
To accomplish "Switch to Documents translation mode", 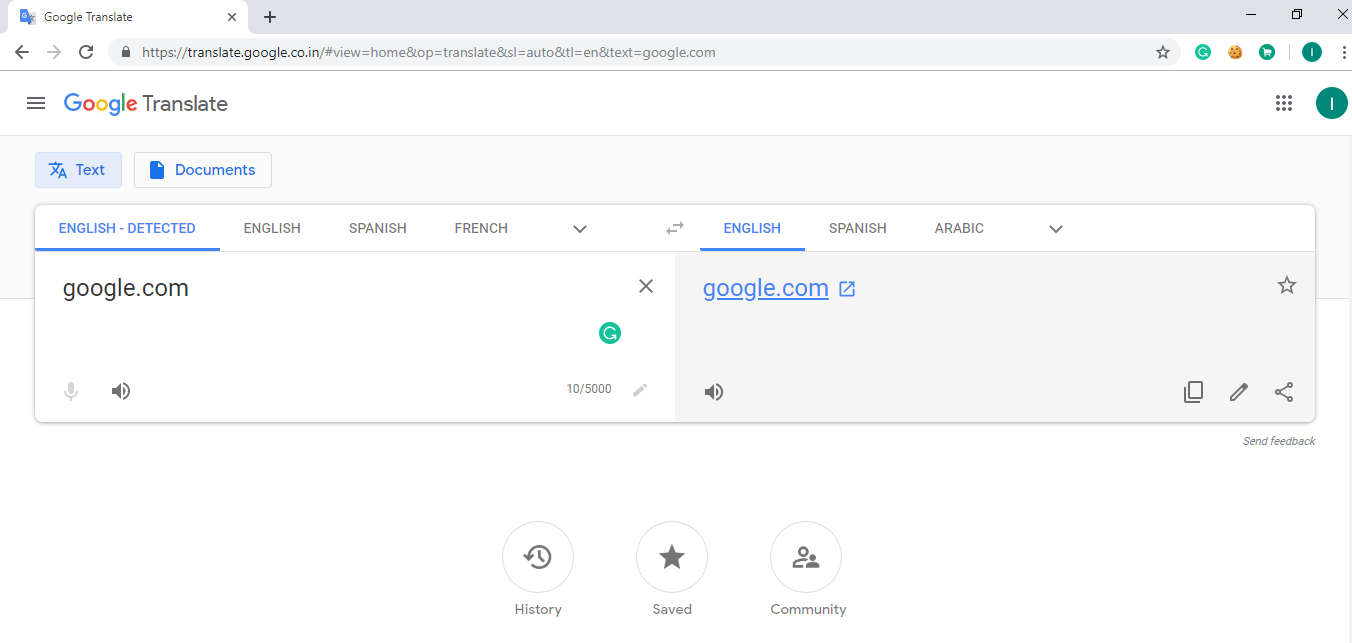I will tap(202, 170).
